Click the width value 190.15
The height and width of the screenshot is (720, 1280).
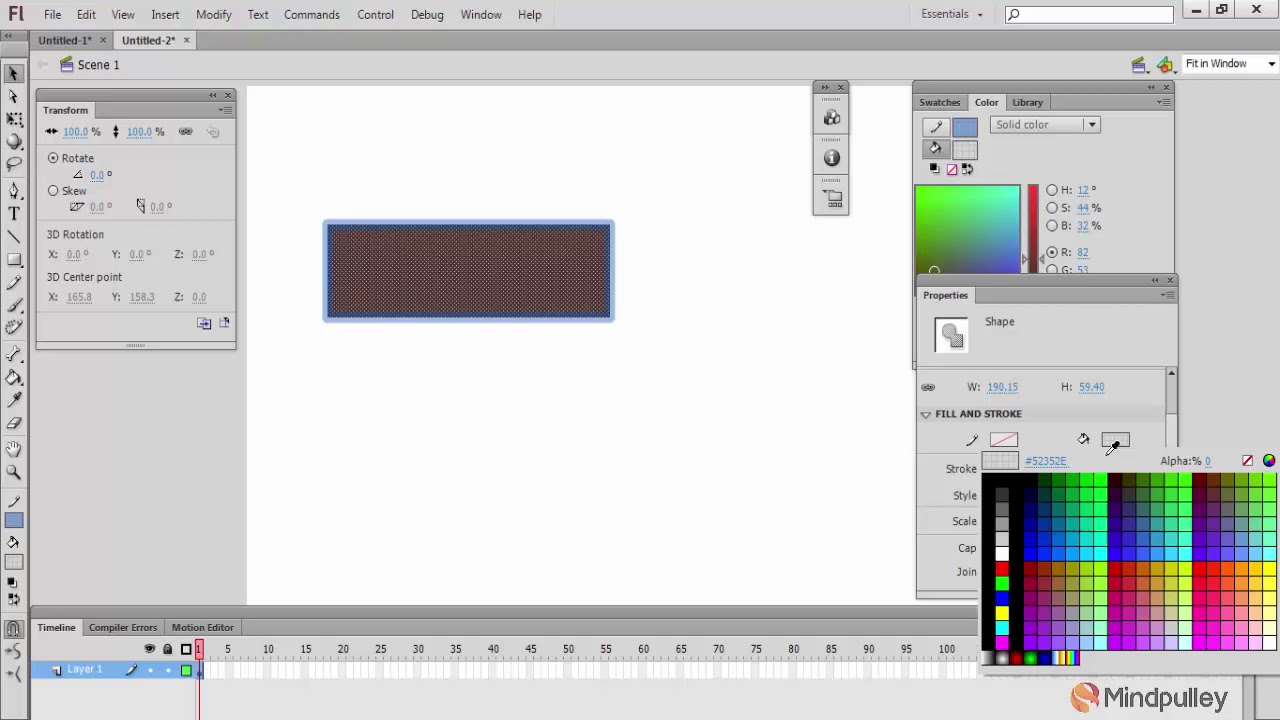click(1002, 387)
